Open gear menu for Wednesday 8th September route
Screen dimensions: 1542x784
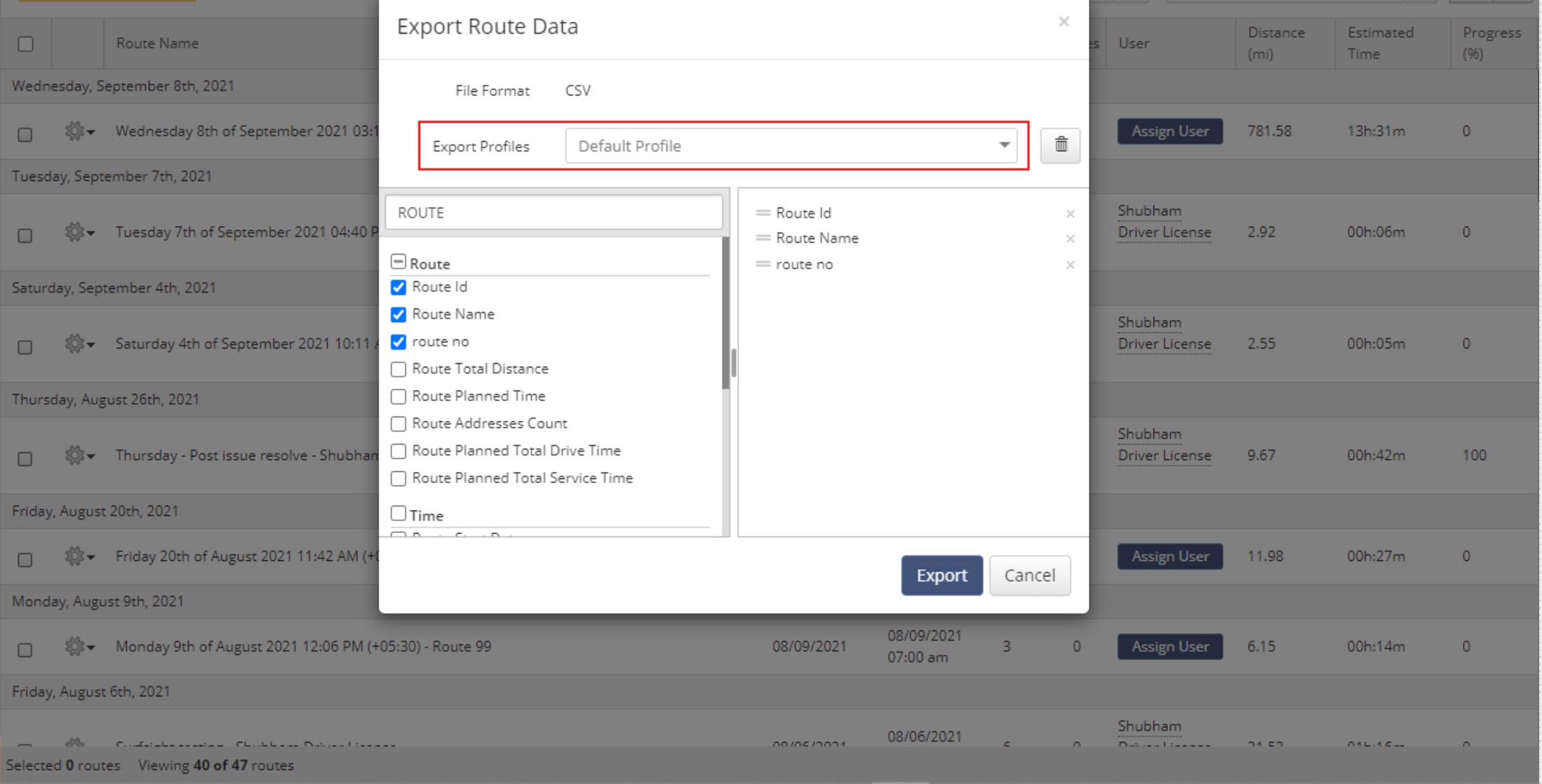(79, 131)
